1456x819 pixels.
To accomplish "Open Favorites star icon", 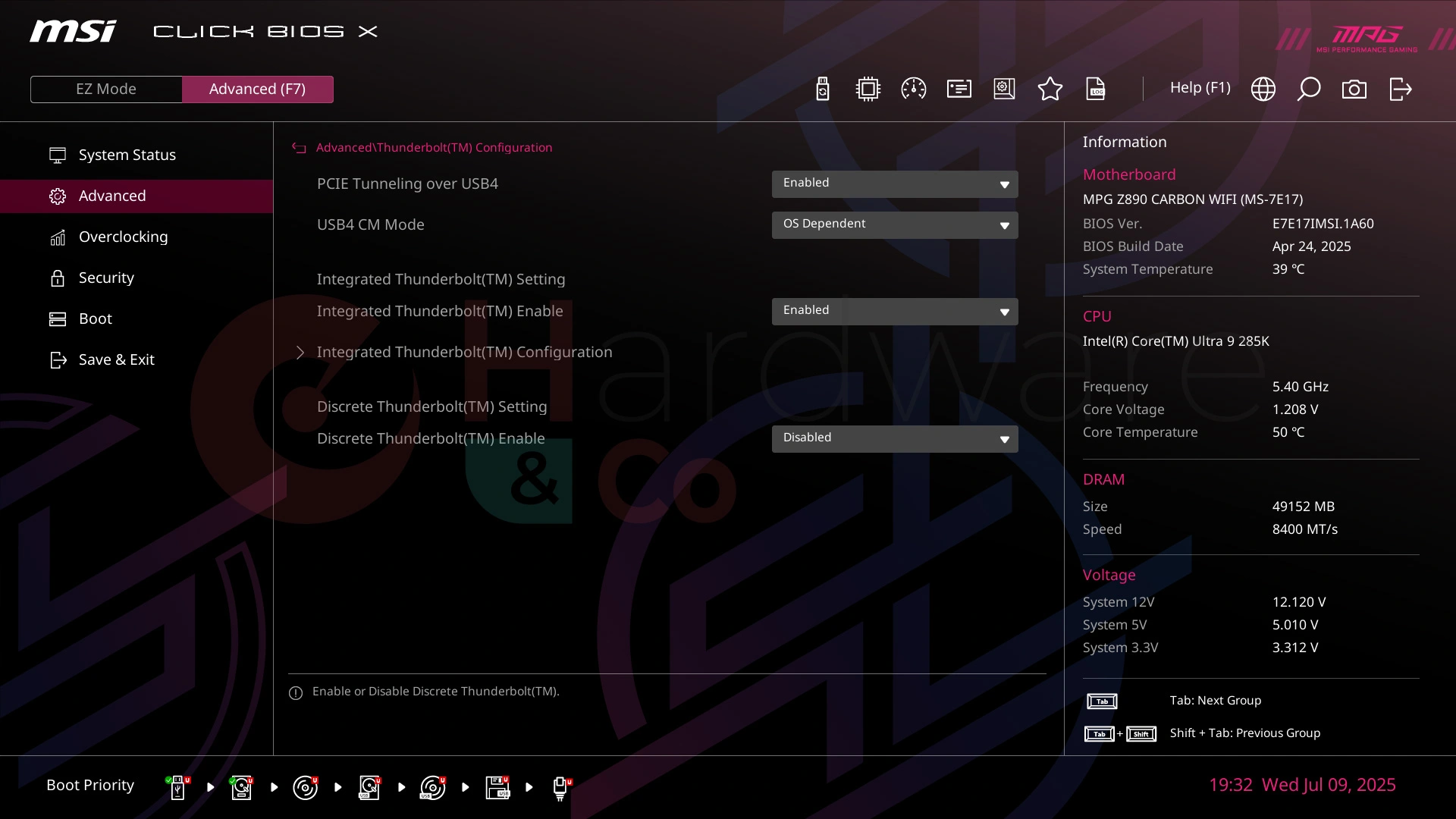I will click(1050, 89).
